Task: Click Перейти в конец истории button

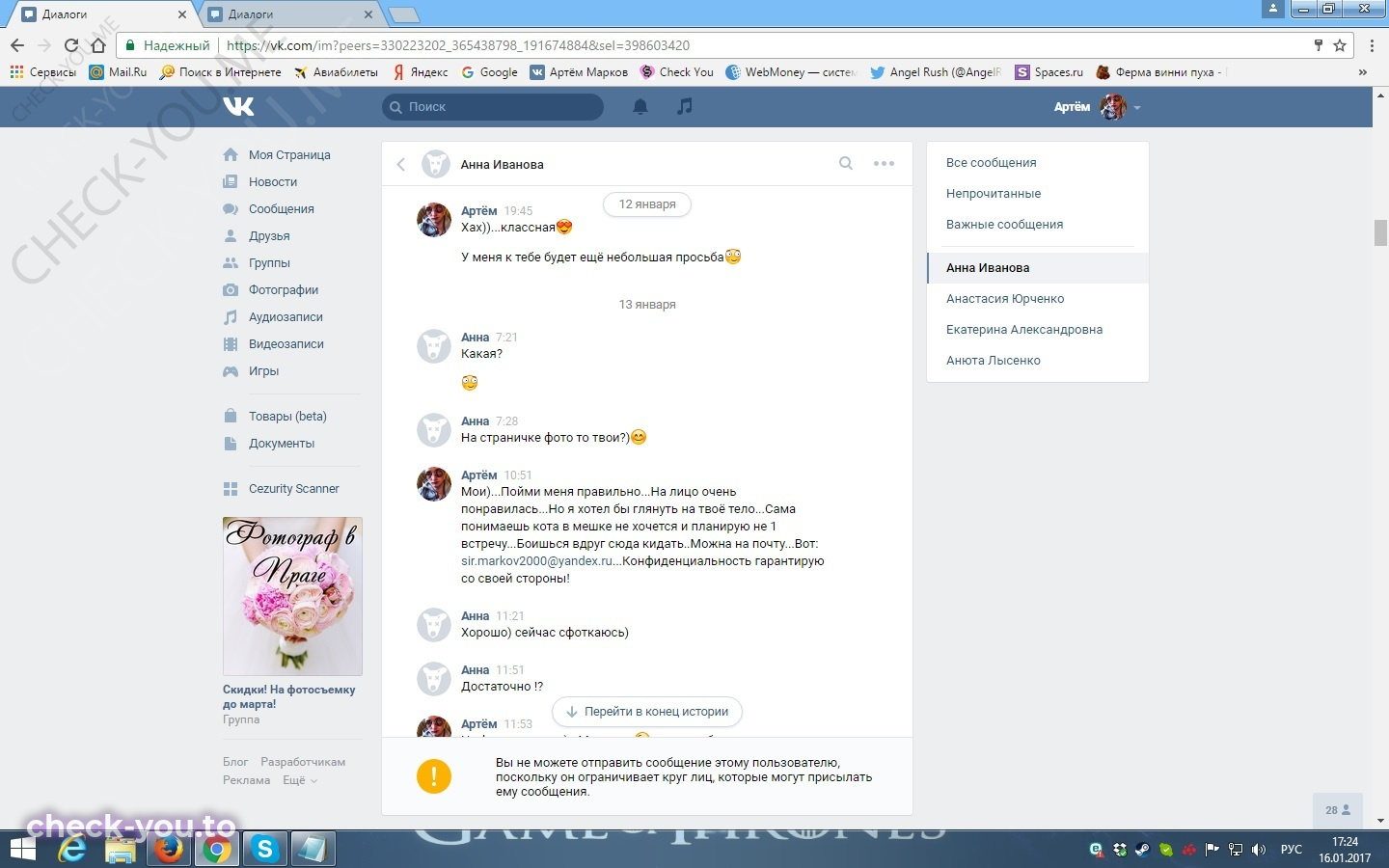Action: [x=647, y=712]
